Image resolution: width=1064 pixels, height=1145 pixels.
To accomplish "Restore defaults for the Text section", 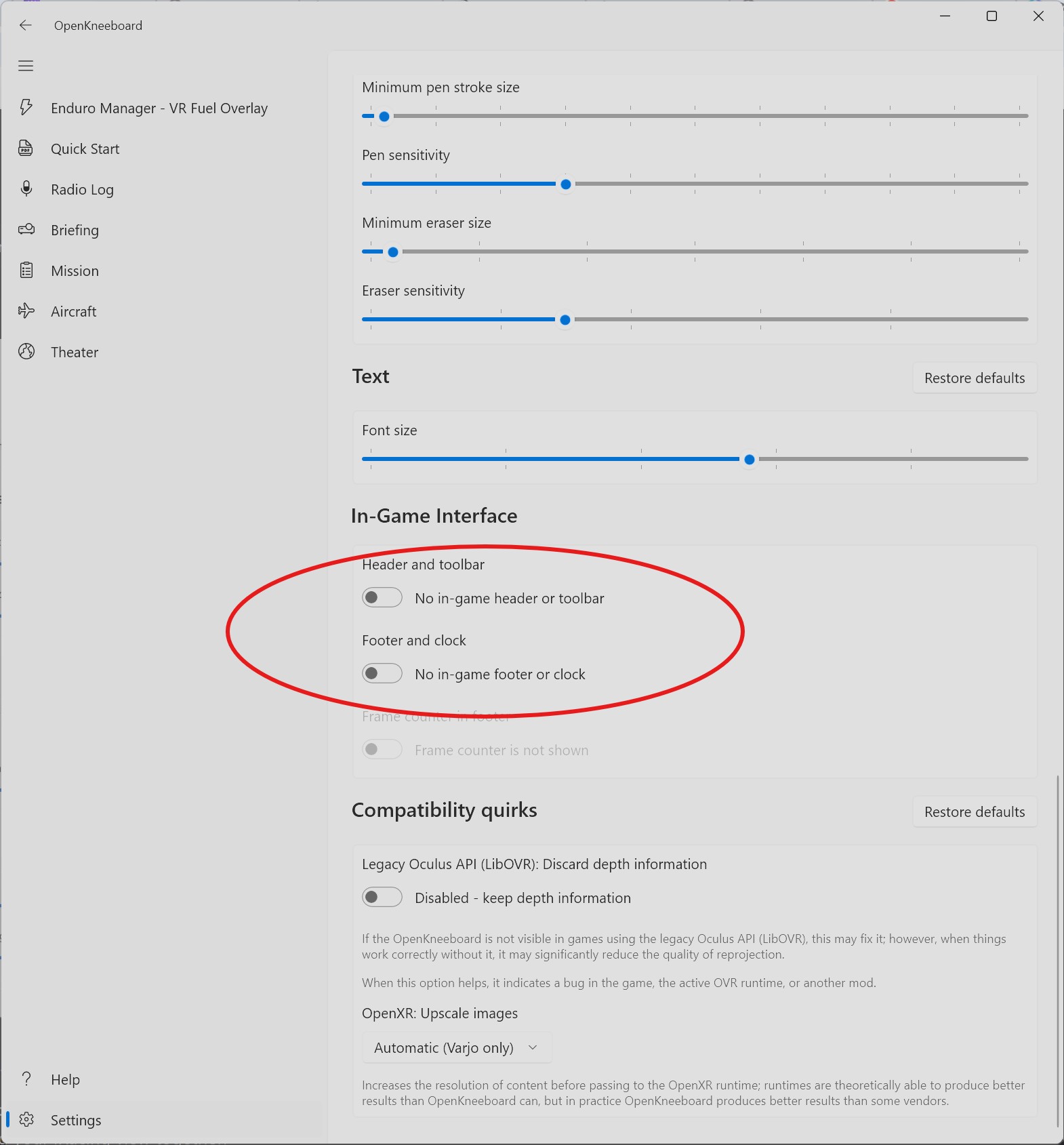I will [975, 378].
